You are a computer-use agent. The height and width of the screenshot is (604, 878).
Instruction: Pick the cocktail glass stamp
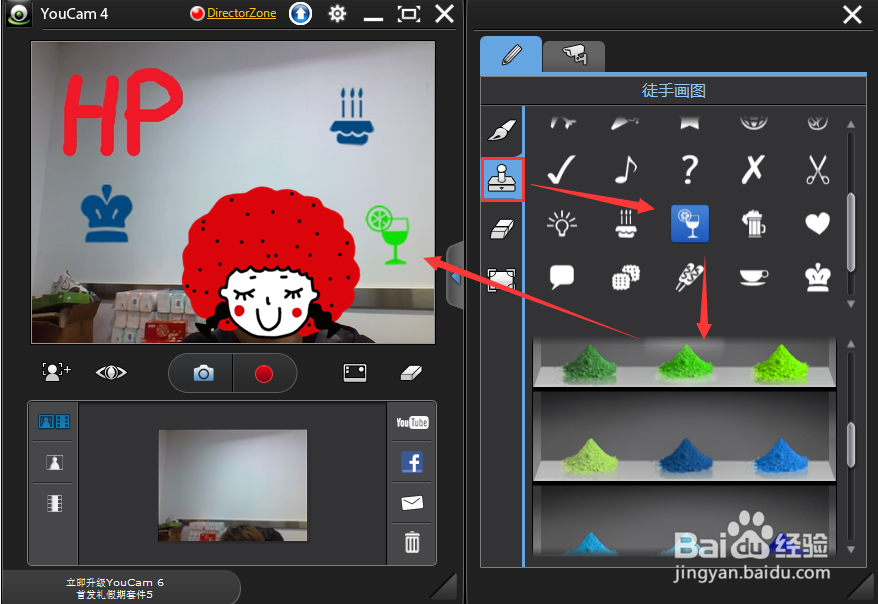click(690, 223)
